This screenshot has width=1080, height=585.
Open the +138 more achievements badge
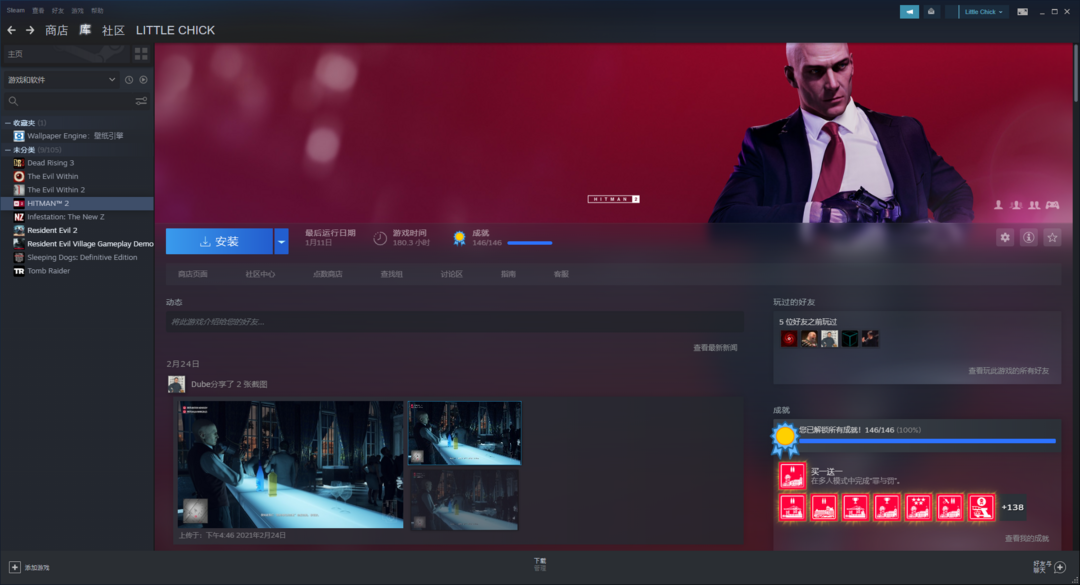(x=1012, y=507)
